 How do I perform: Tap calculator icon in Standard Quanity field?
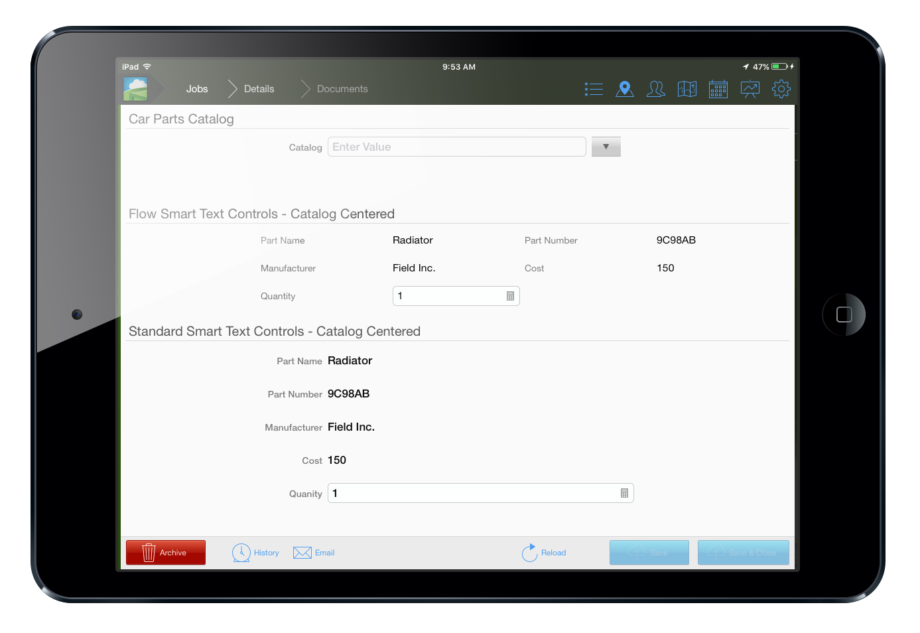pos(624,493)
